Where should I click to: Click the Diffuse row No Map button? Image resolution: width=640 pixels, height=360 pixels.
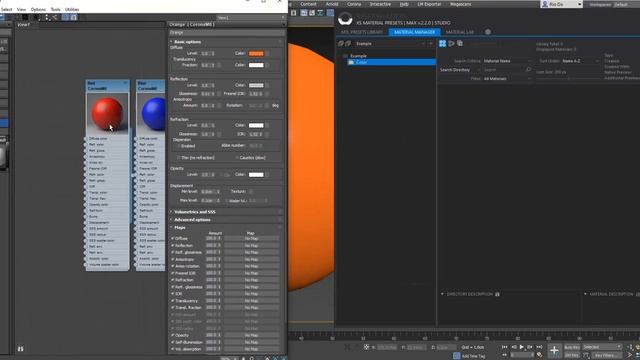coord(251,238)
